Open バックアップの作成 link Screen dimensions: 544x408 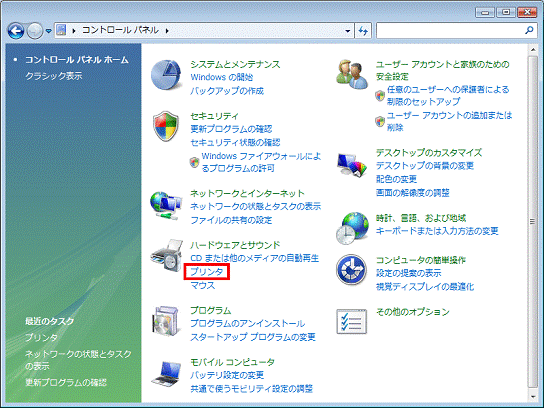click(x=227, y=91)
